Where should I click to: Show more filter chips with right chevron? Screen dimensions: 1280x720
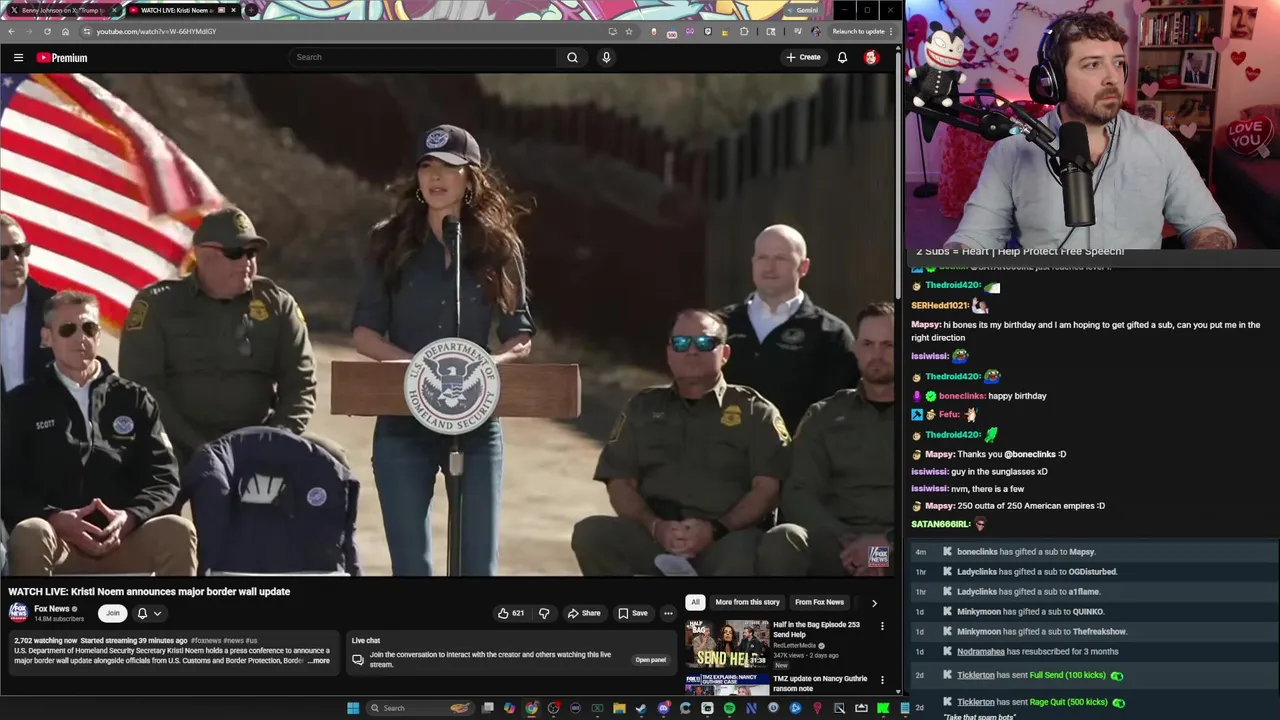pyautogui.click(x=874, y=603)
